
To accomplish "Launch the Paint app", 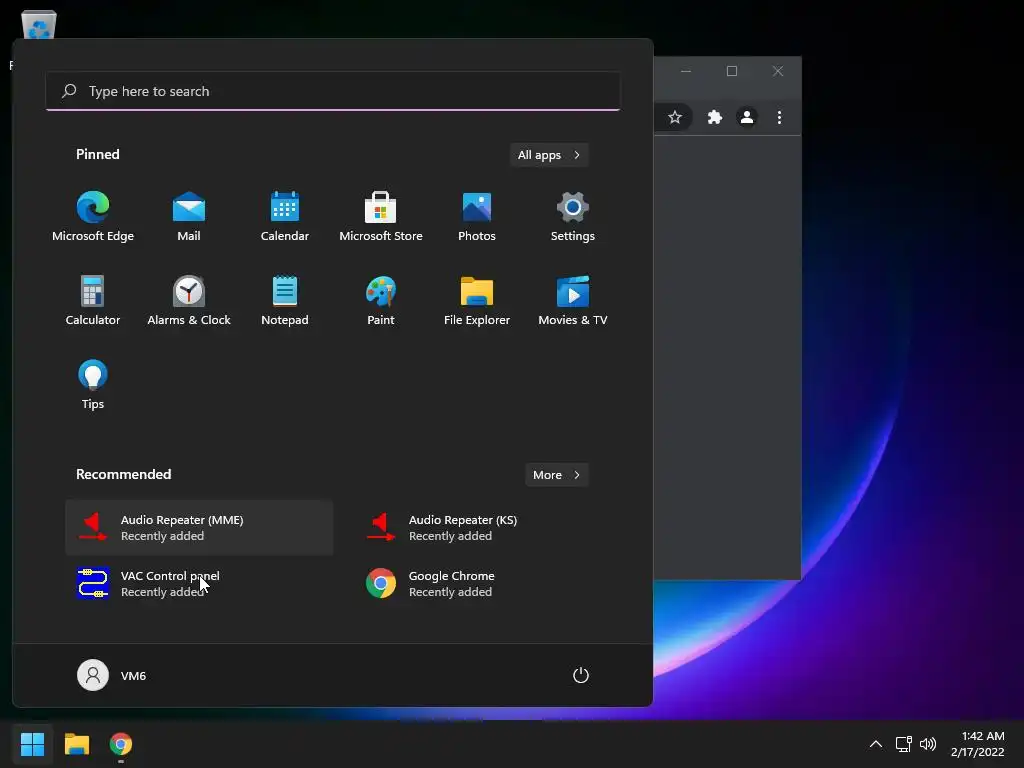I will [381, 300].
